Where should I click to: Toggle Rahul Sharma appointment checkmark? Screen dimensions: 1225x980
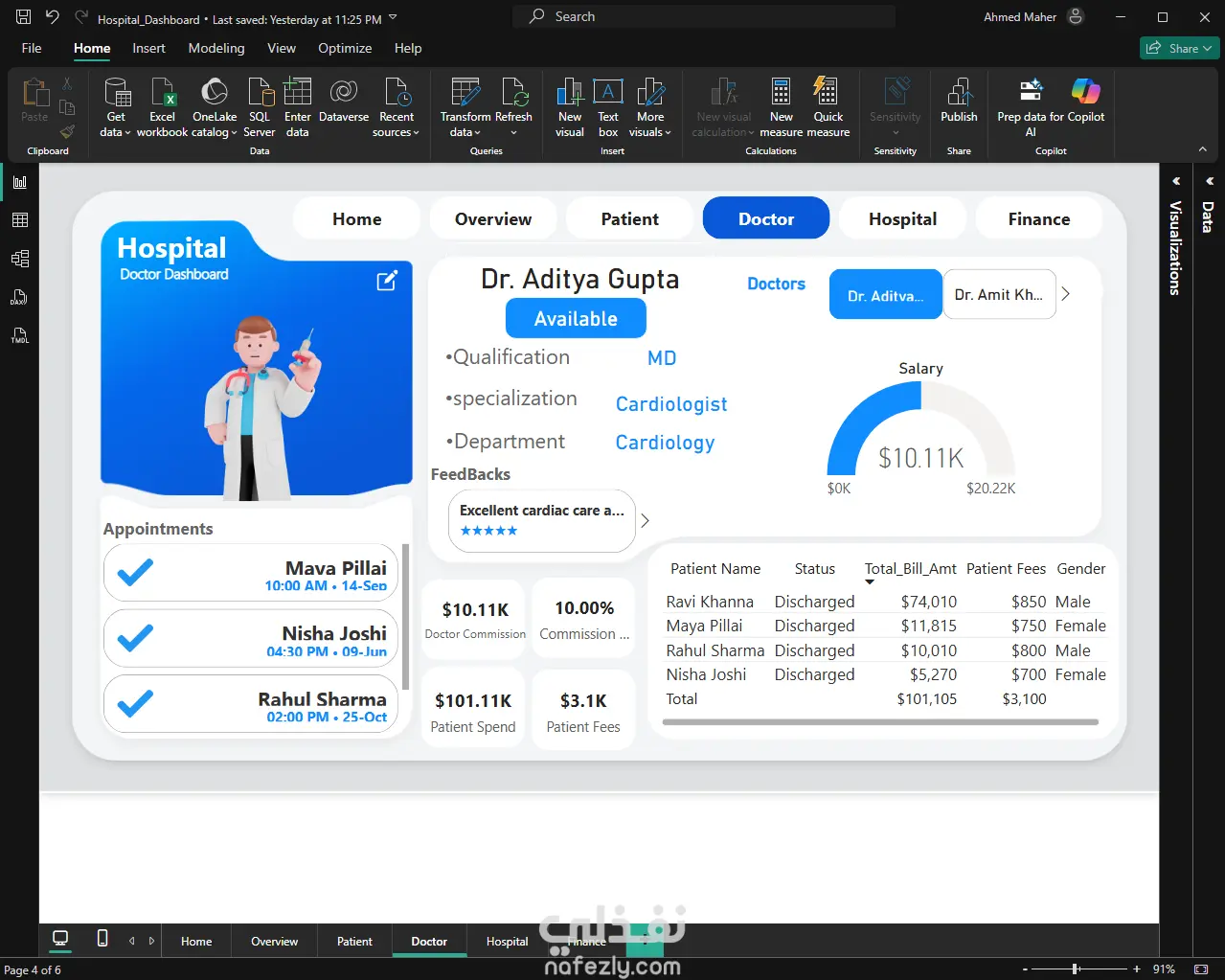(x=135, y=704)
